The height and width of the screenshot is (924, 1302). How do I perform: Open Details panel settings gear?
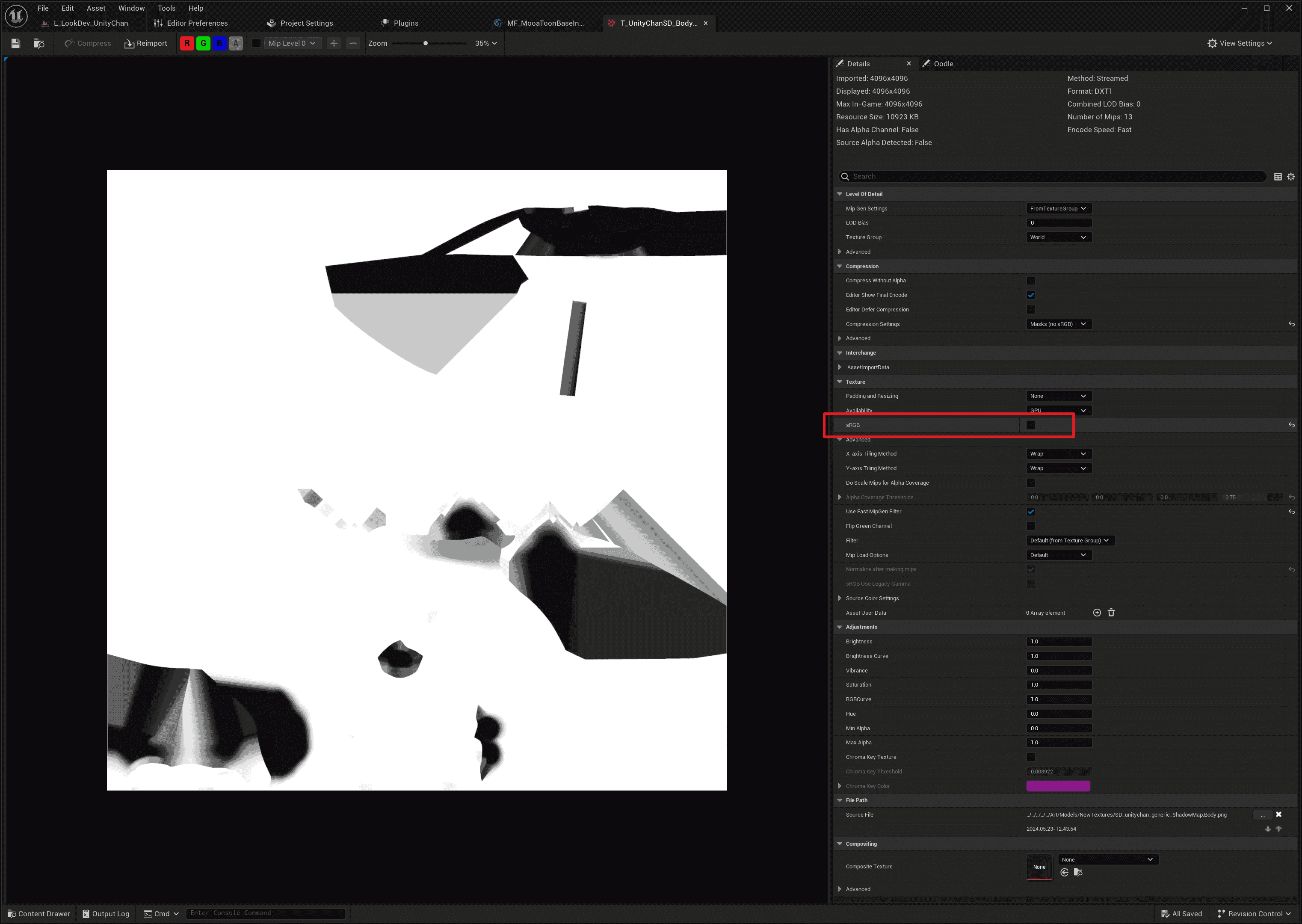1291,177
